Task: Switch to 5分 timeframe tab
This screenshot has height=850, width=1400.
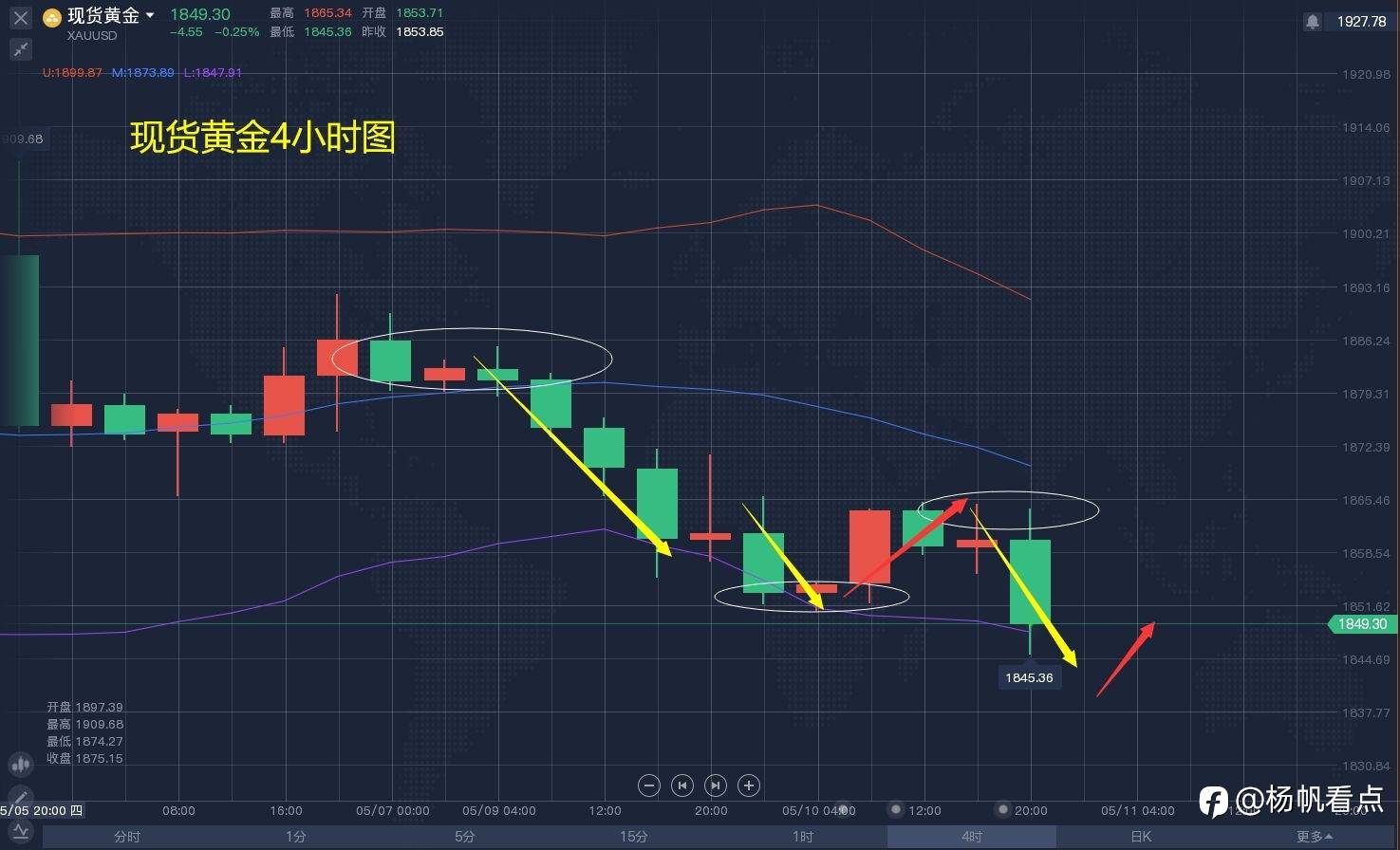Action: (465, 837)
